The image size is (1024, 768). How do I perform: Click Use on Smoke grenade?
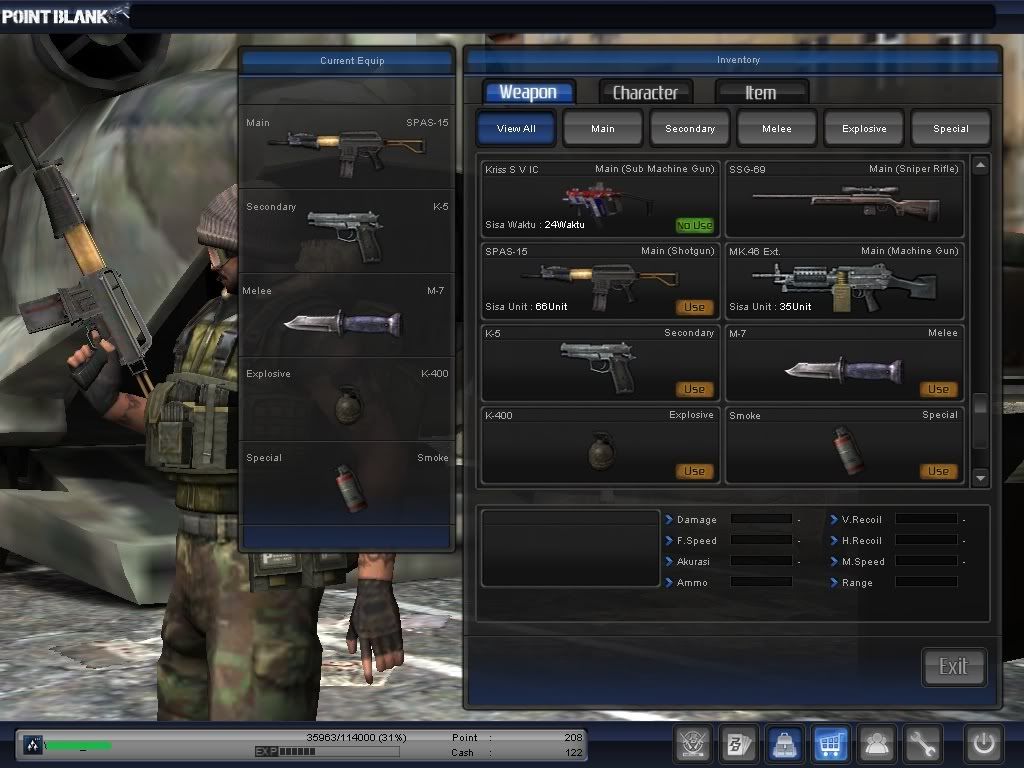pos(938,471)
